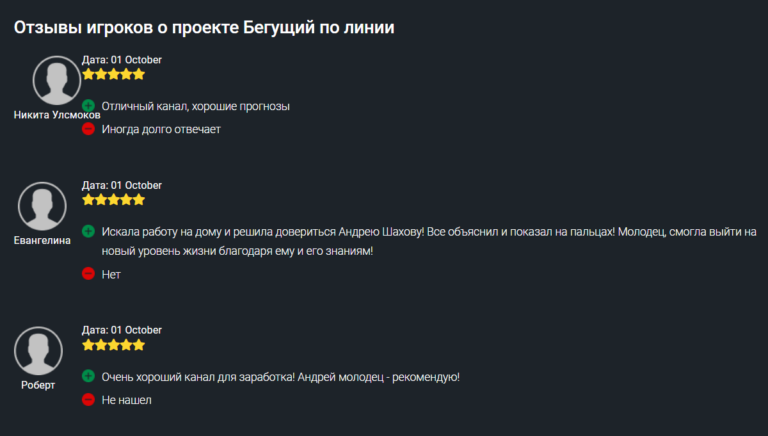This screenshot has width=768, height=436.
Task: Click green plus icon in Роберт's review
Action: point(88,377)
